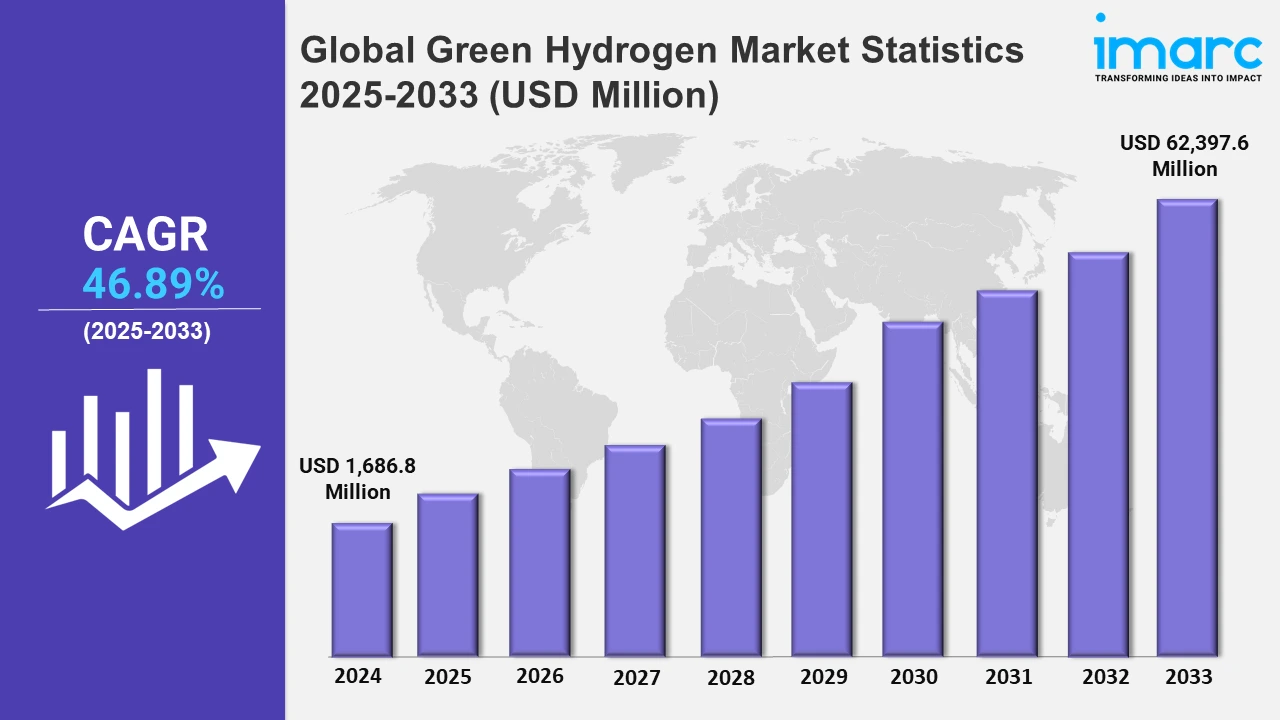Image resolution: width=1280 pixels, height=720 pixels.
Task: Click the 2029 axis label
Action: coord(825,677)
